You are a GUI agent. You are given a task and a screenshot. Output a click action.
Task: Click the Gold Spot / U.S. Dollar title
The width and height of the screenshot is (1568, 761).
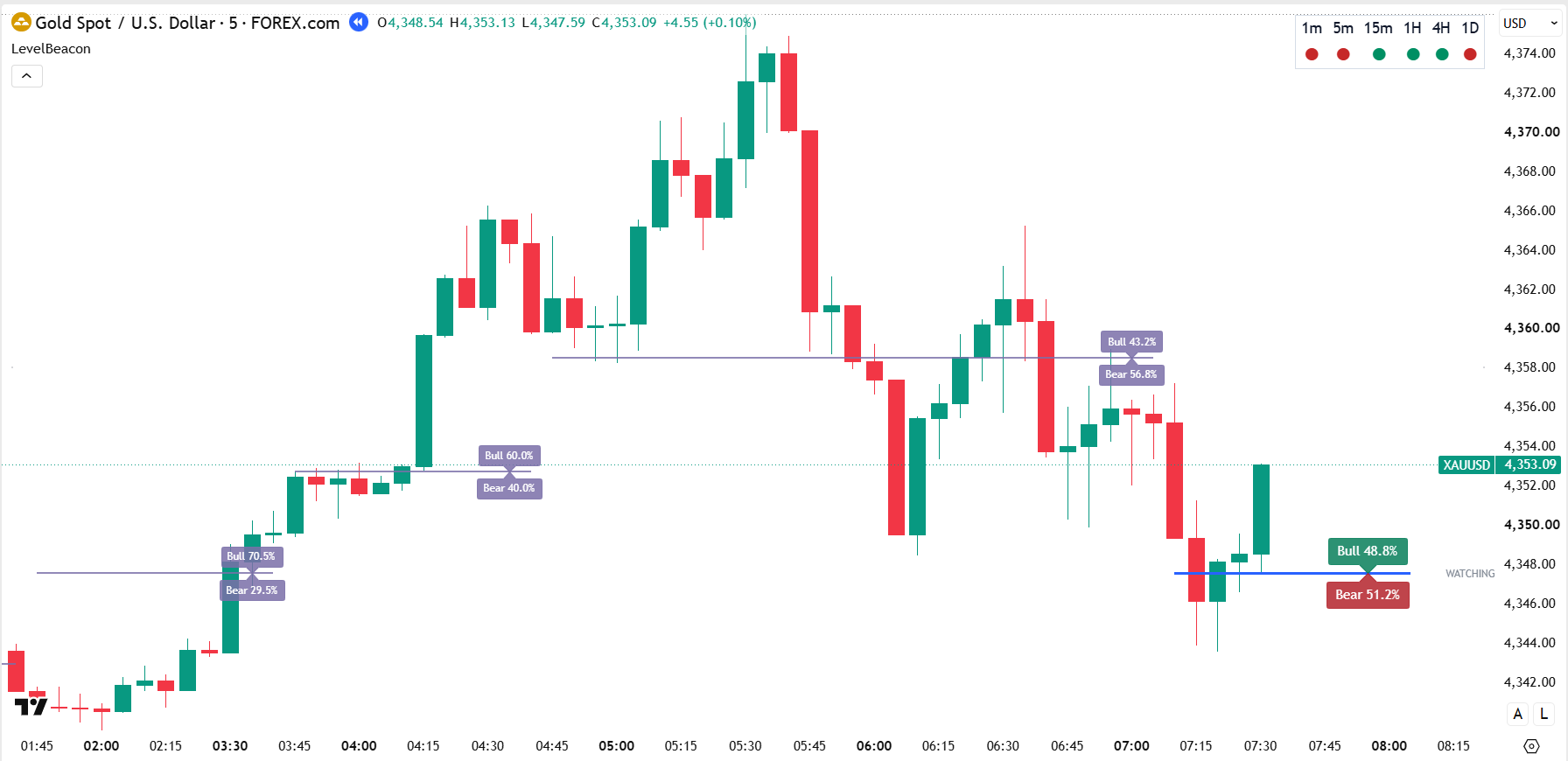(x=125, y=23)
